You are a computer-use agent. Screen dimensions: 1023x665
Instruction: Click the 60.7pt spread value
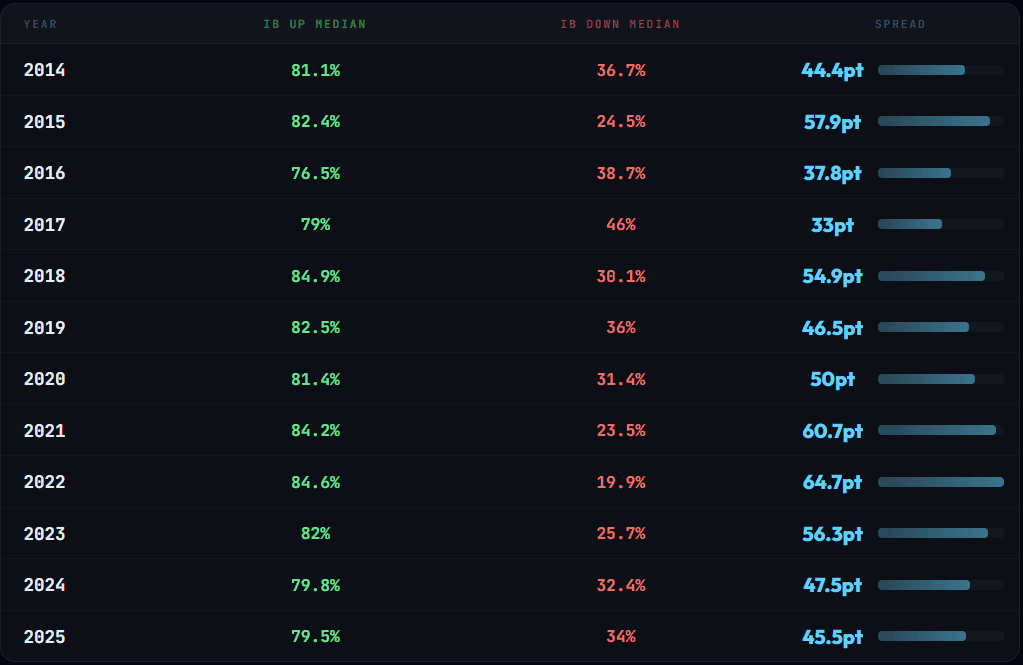(832, 431)
